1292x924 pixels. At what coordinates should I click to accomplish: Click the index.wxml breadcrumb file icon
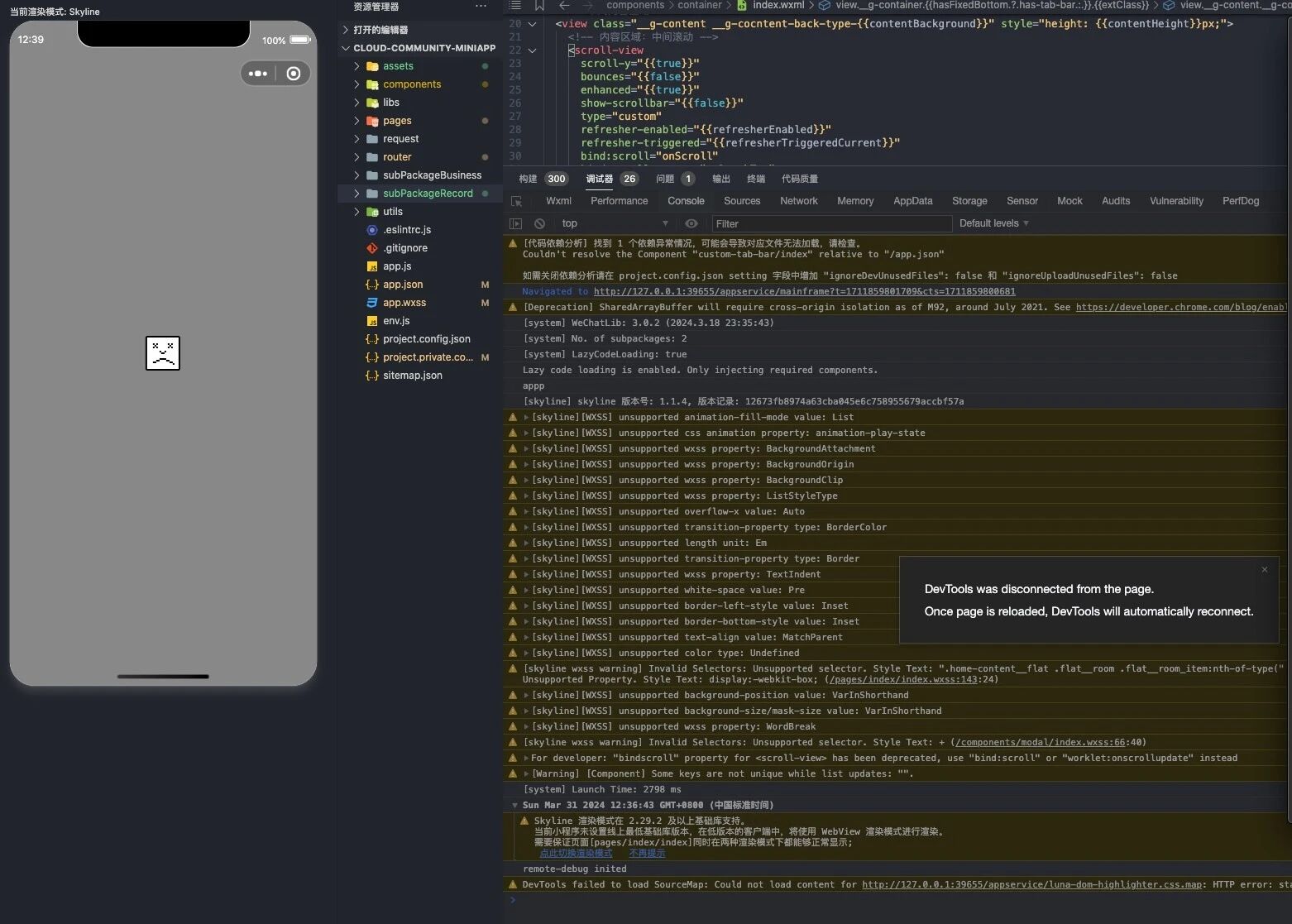click(742, 5)
